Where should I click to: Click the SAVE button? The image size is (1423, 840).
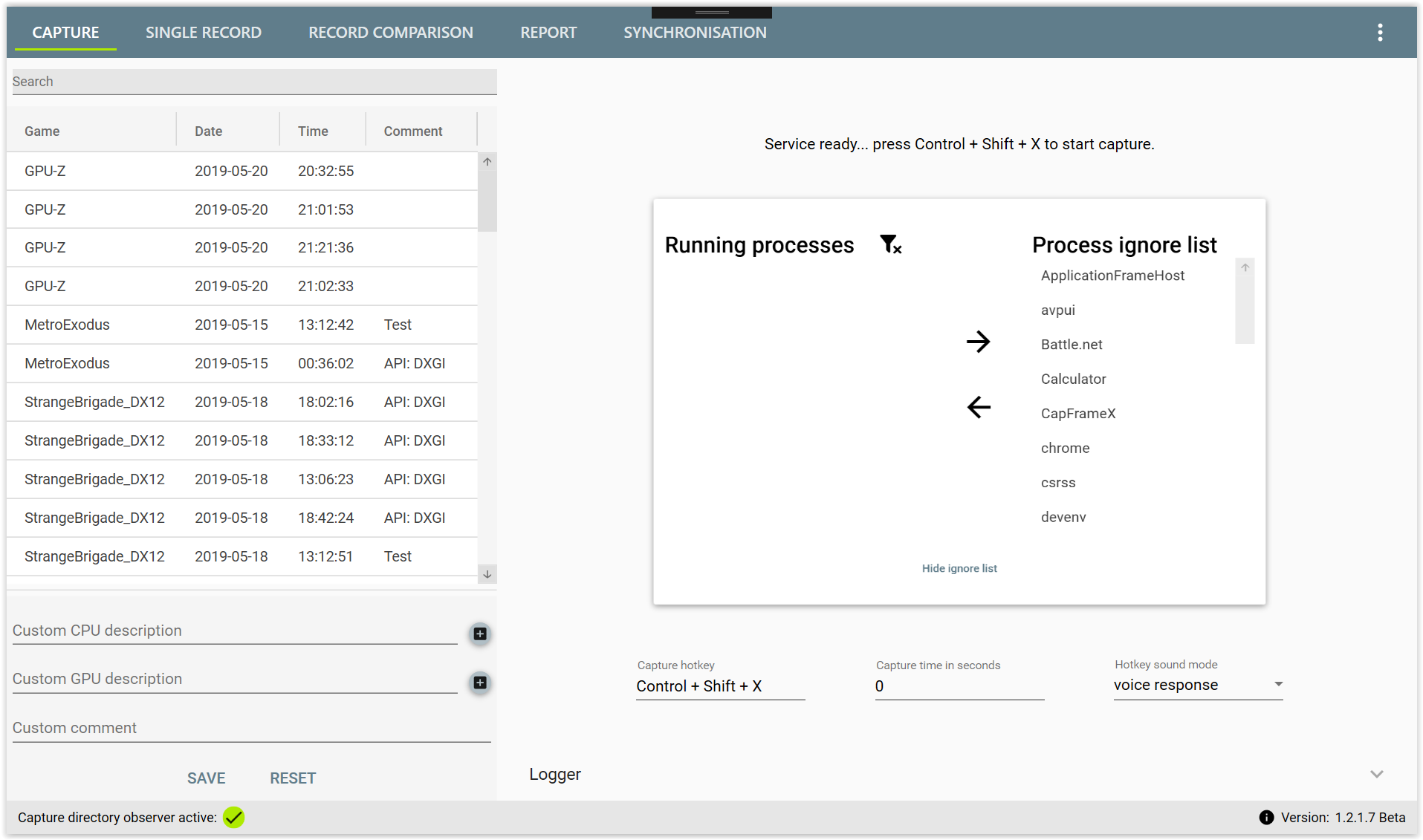(206, 778)
